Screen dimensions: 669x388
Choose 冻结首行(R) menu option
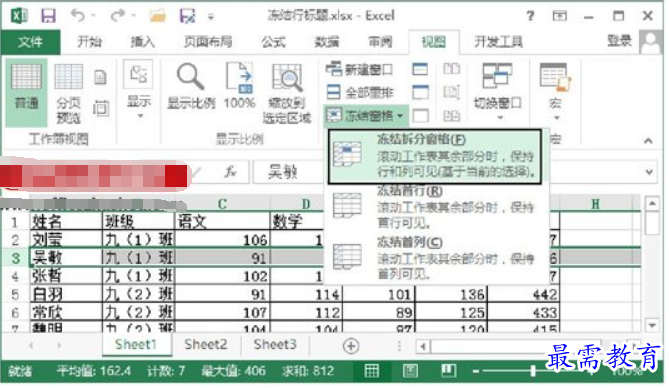[x=436, y=208]
